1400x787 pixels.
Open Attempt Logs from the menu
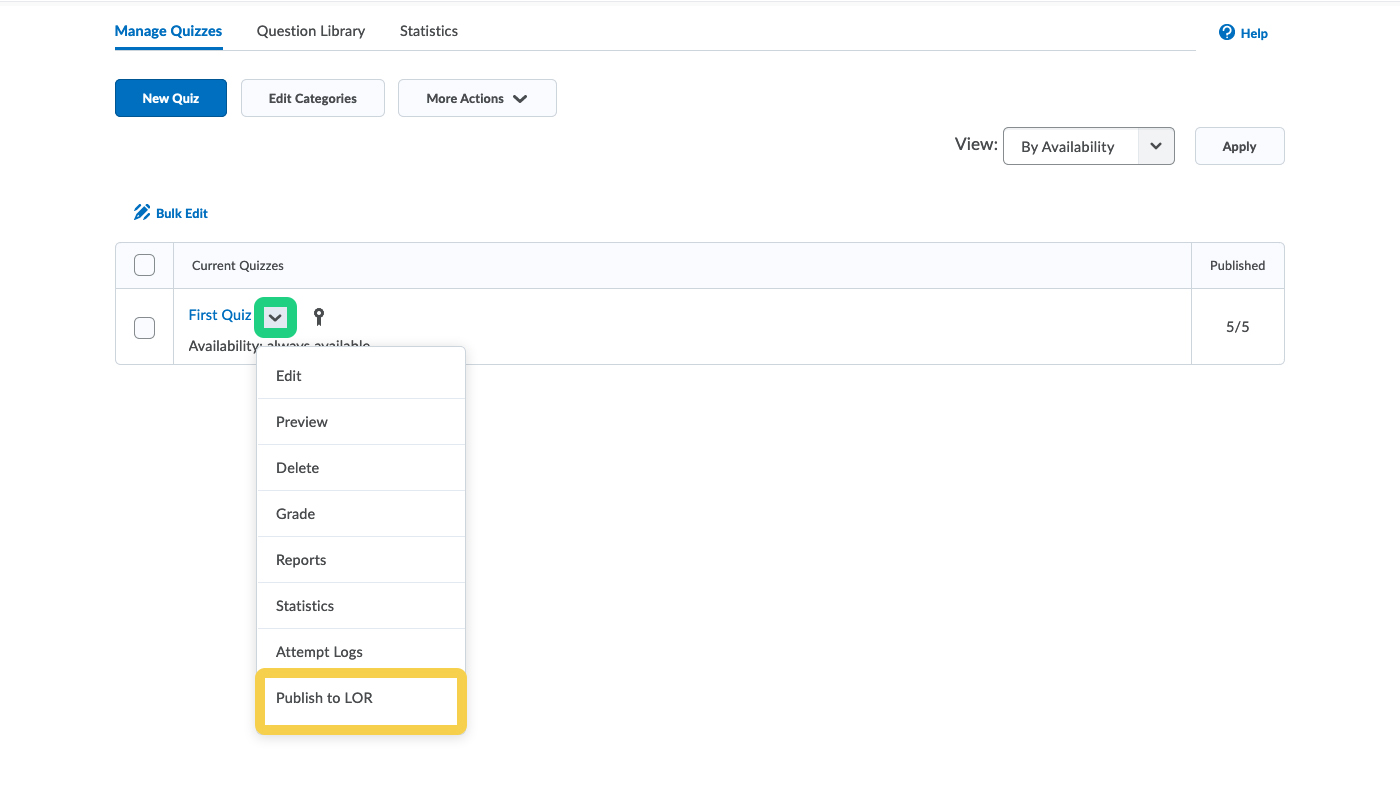tap(319, 652)
